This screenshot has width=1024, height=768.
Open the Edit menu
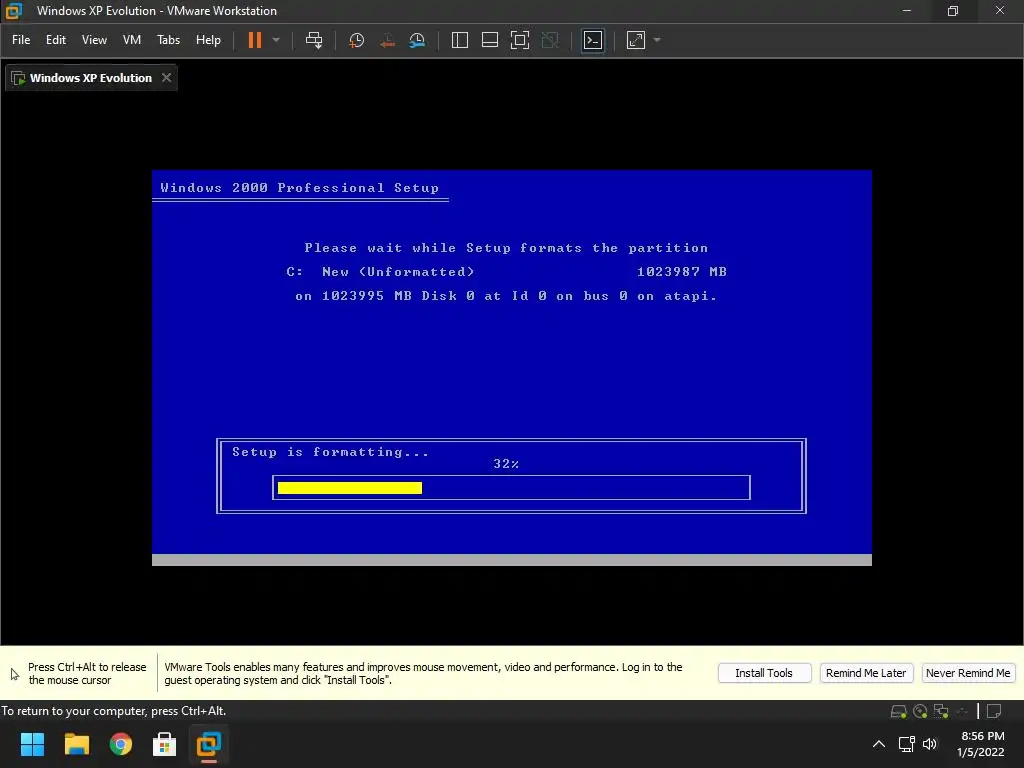[x=56, y=40]
